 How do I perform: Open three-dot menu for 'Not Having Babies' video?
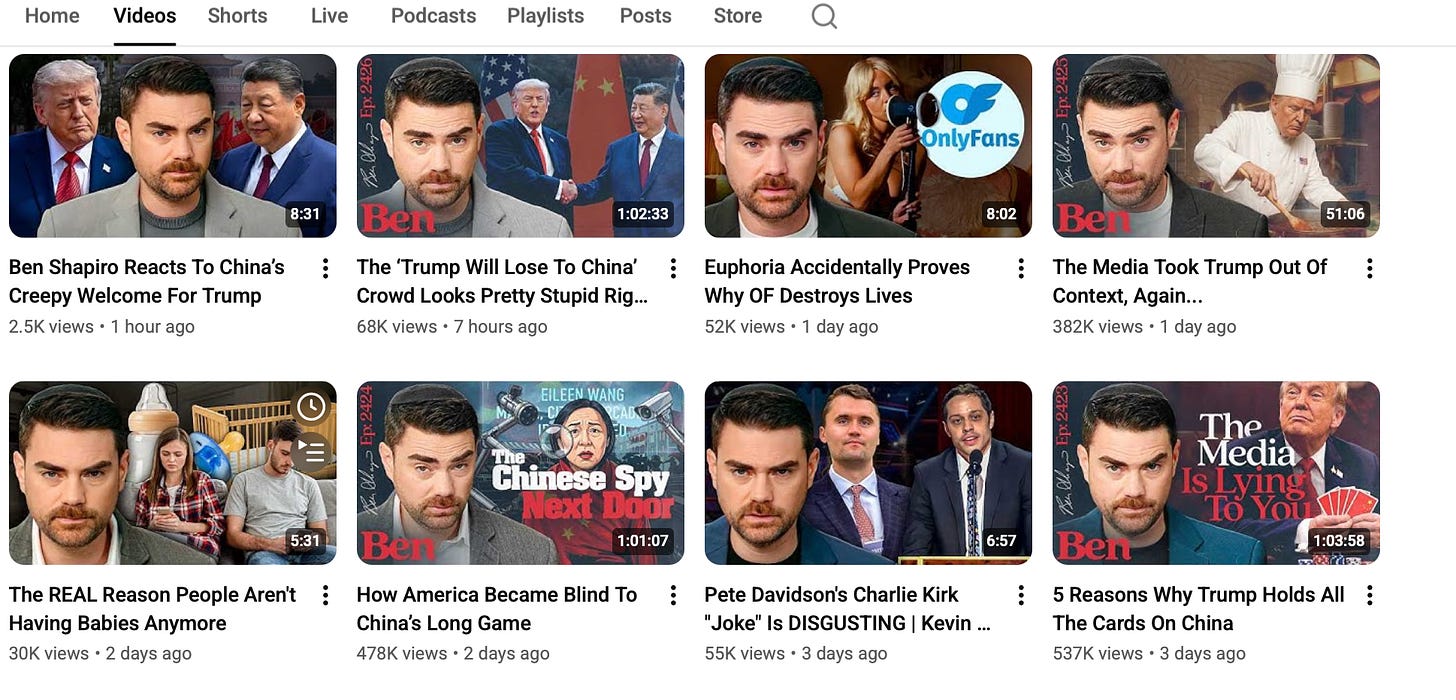(325, 596)
